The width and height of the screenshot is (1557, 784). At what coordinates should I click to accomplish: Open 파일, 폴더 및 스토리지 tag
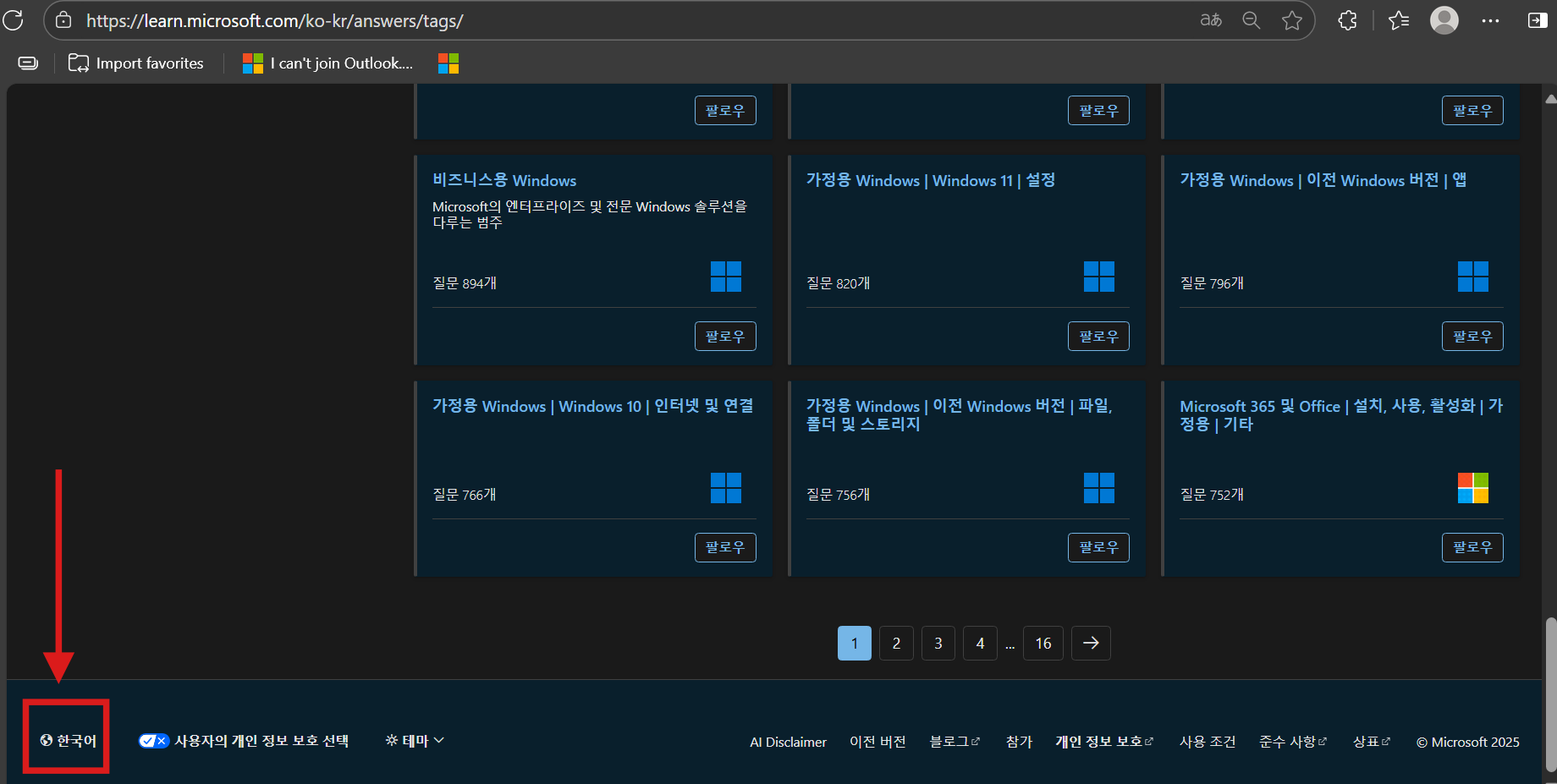point(959,414)
